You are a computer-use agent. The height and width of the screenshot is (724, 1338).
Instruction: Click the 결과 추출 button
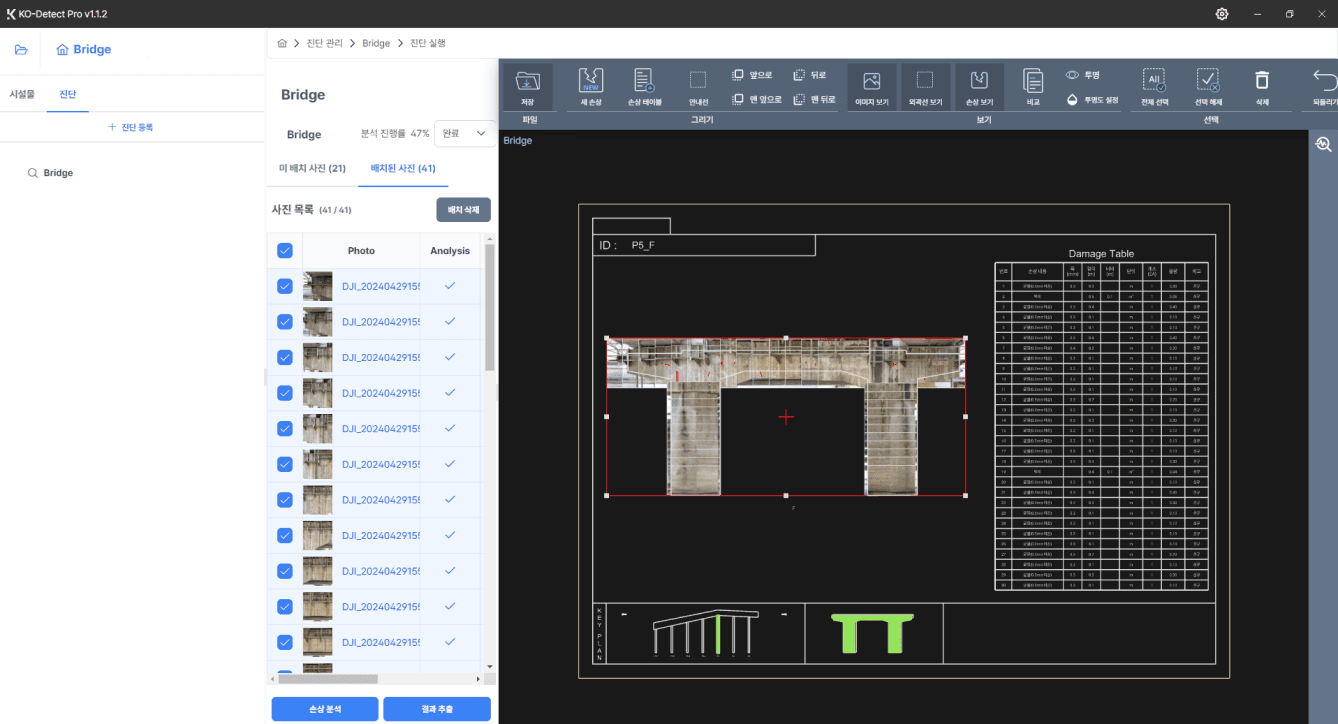pos(437,709)
